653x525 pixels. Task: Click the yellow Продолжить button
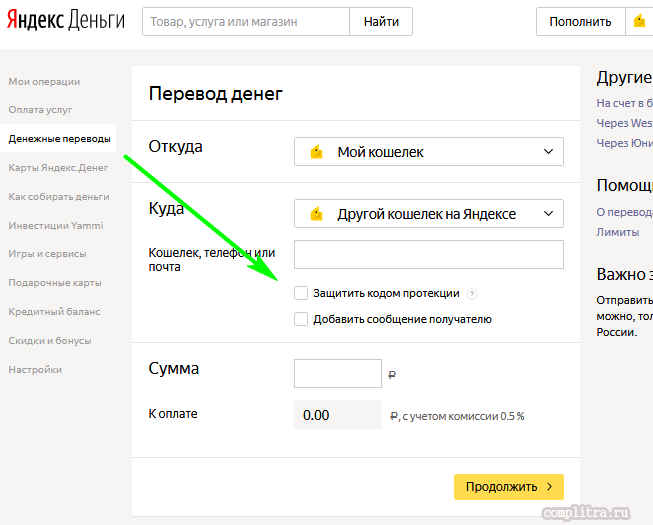[x=509, y=487]
